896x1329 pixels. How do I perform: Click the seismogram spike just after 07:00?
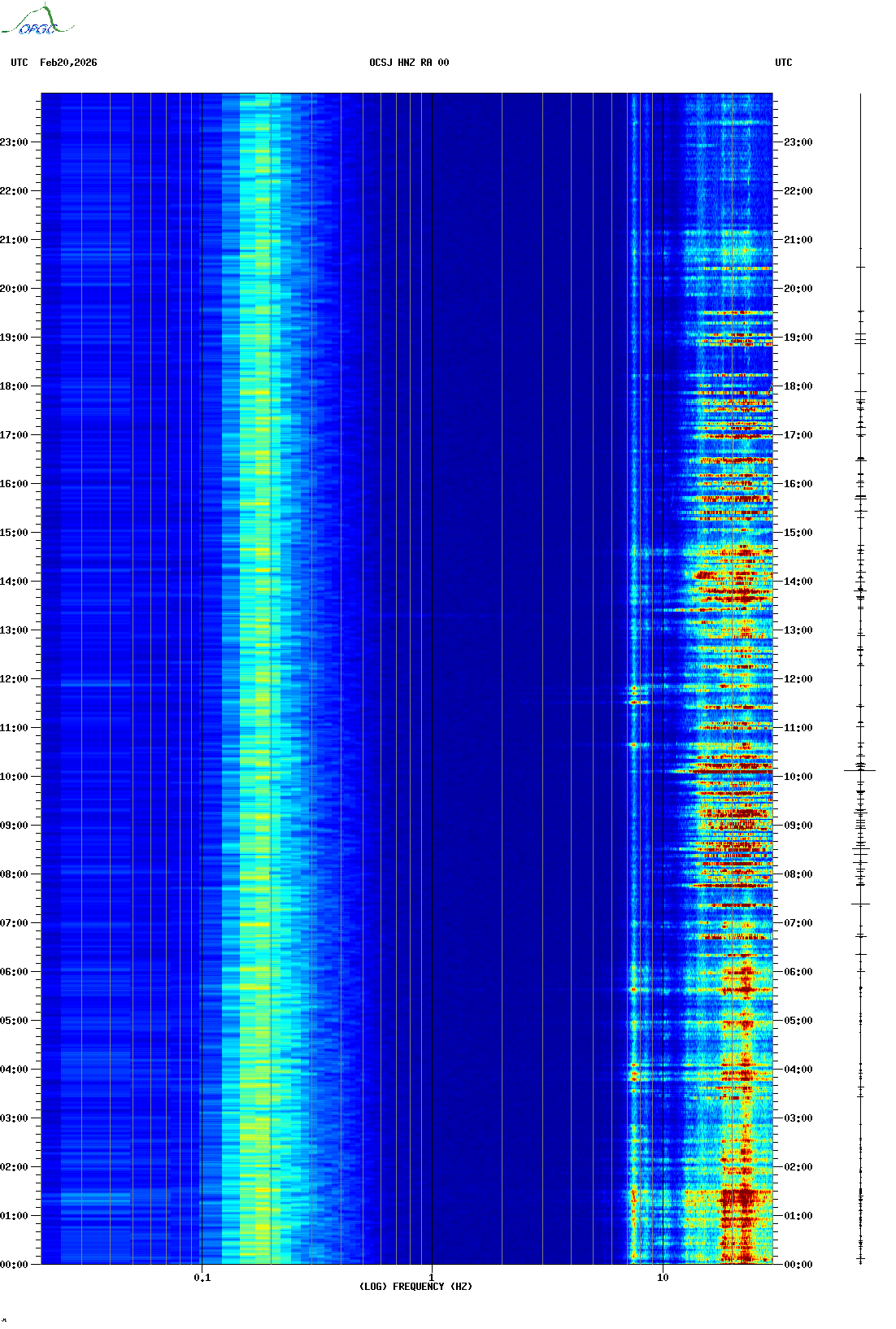860,904
